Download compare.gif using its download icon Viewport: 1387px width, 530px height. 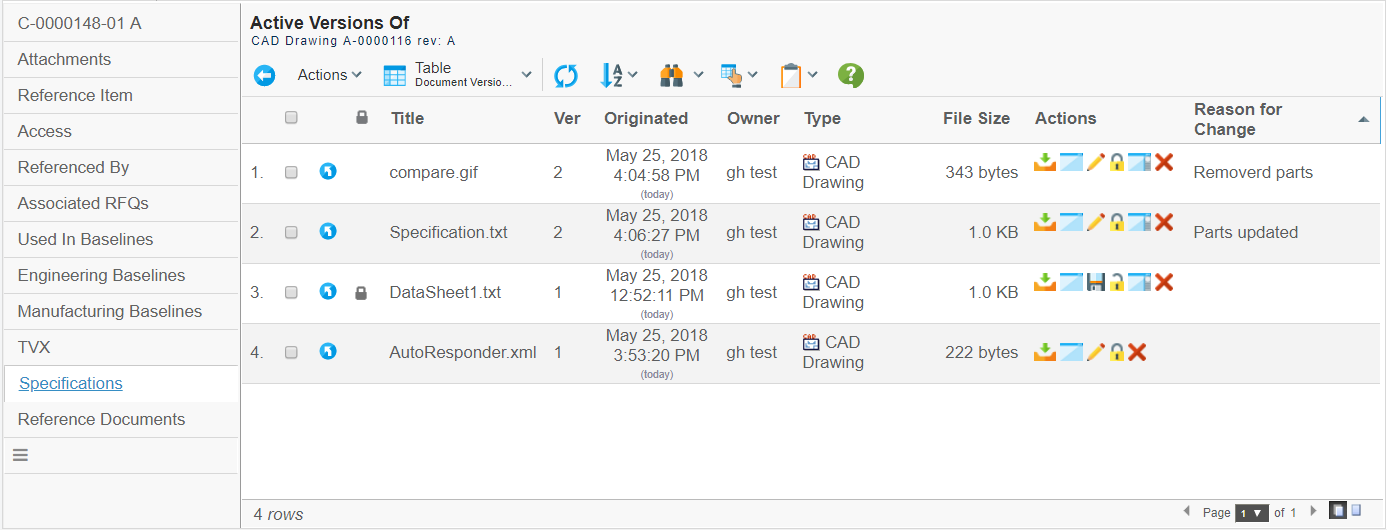(1045, 162)
